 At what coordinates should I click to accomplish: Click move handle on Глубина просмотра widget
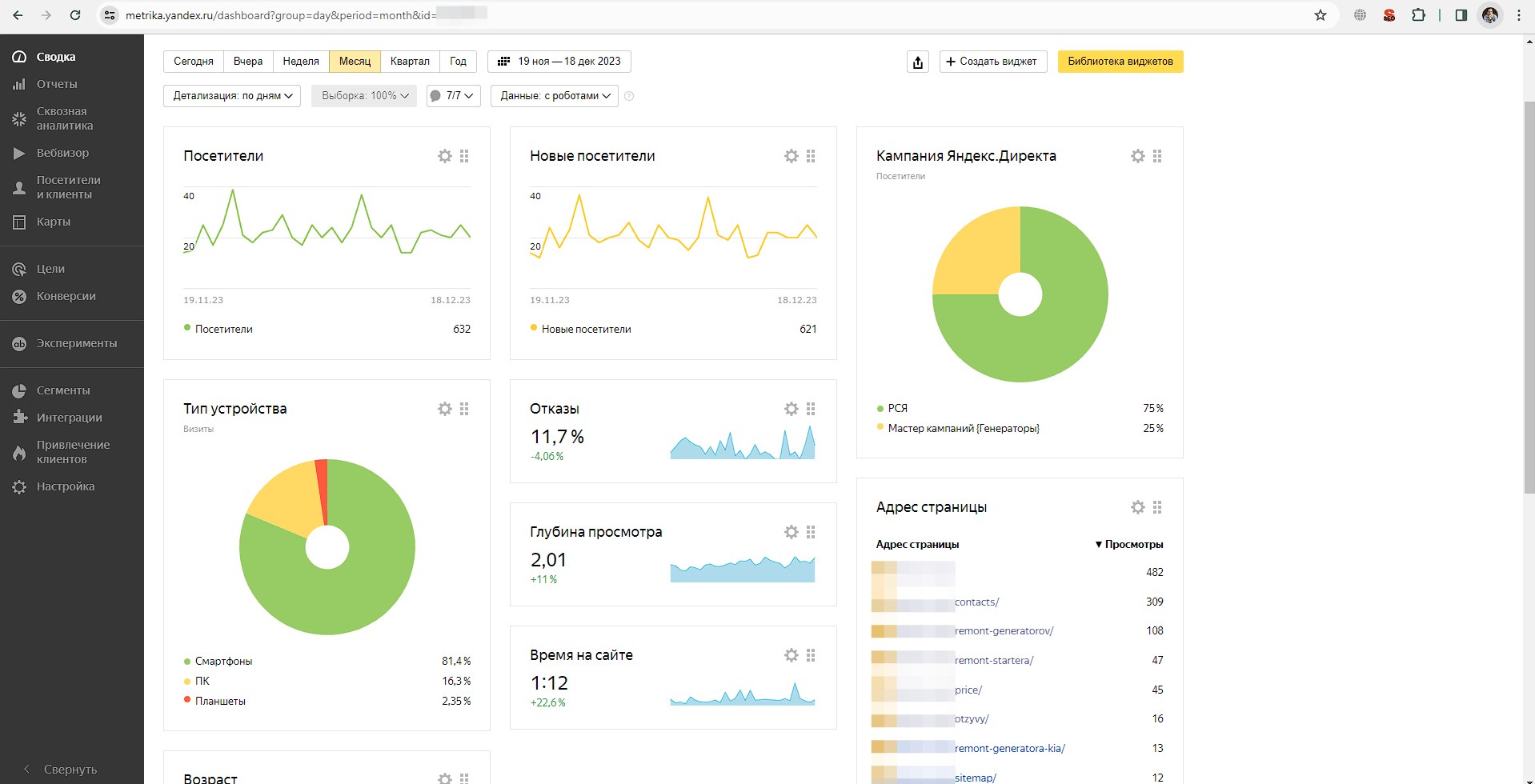point(811,532)
